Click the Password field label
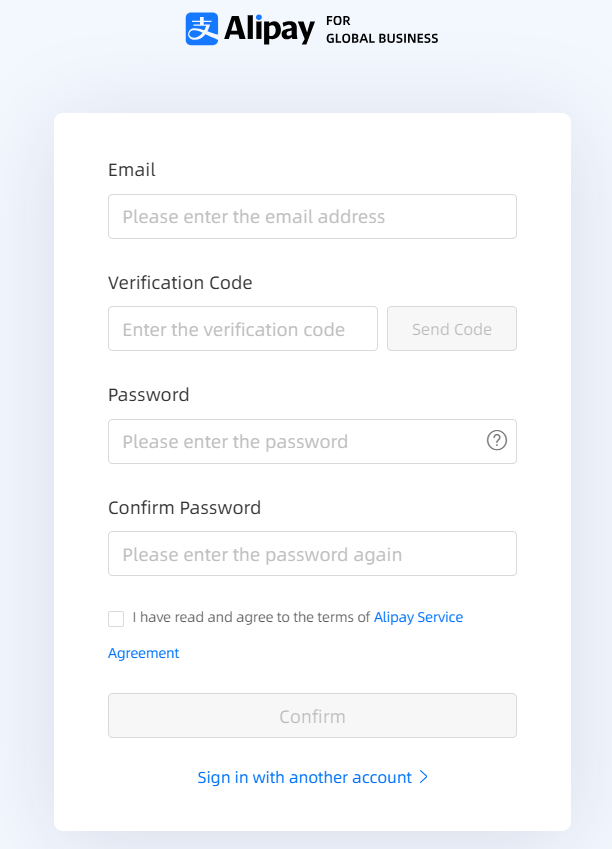This screenshot has height=849, width=612. tap(148, 395)
